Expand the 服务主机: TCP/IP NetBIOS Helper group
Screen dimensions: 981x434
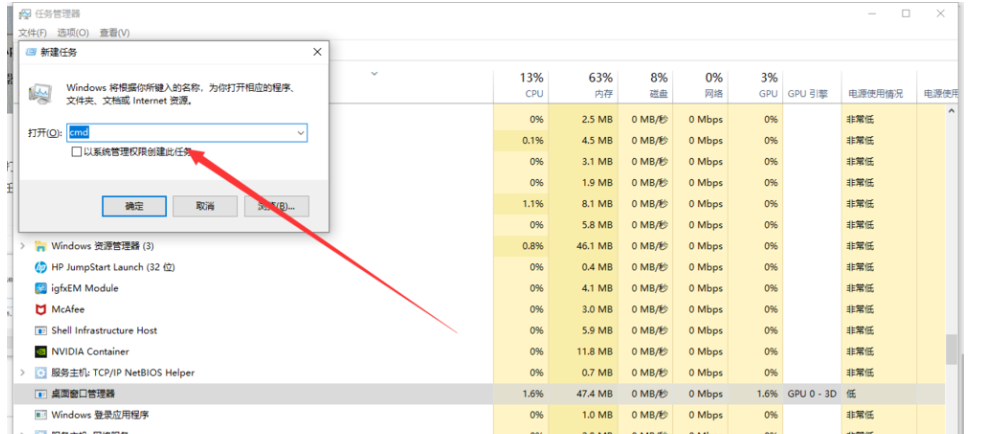coord(23,373)
